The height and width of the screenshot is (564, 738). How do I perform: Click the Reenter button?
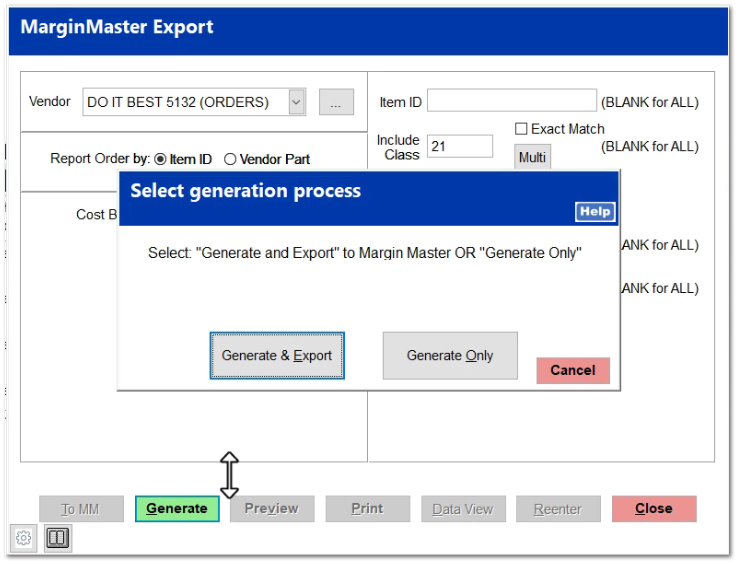(x=558, y=509)
